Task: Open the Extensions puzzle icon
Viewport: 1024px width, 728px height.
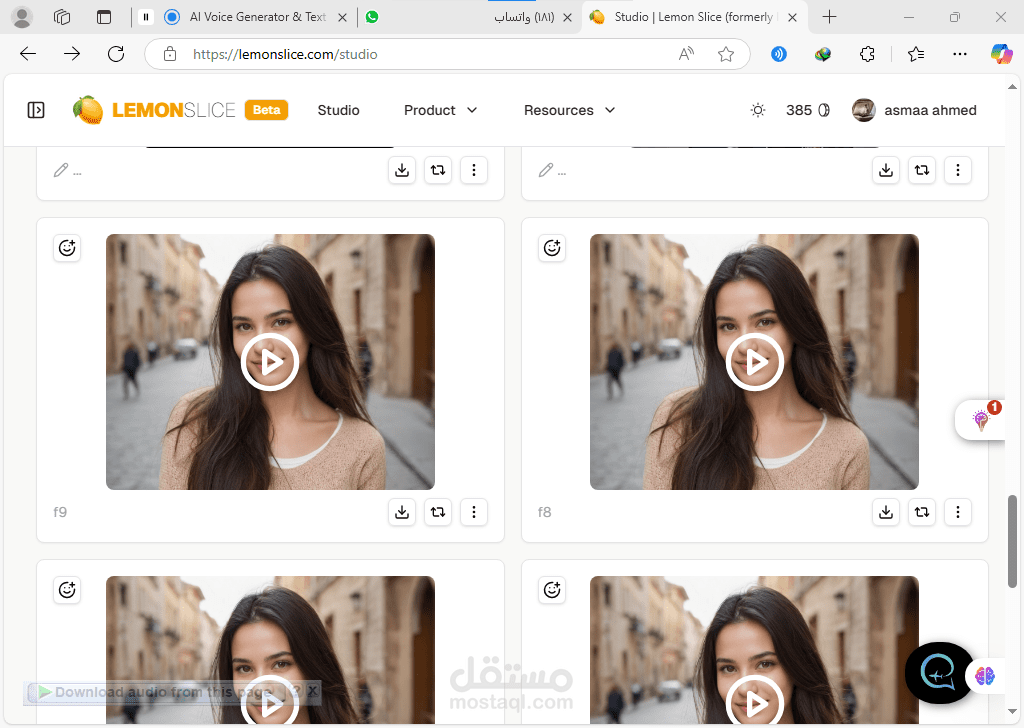Action: [867, 54]
